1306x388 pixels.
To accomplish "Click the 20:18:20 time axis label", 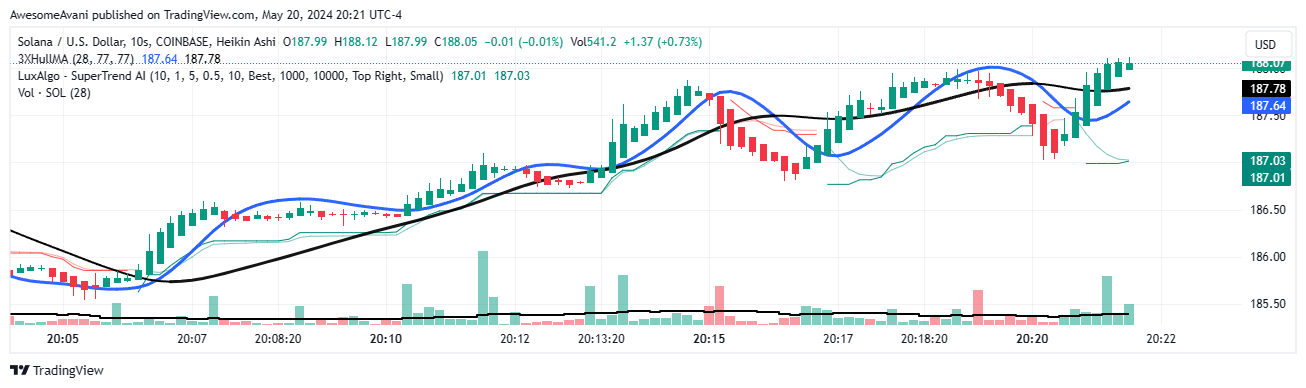I will point(923,340).
